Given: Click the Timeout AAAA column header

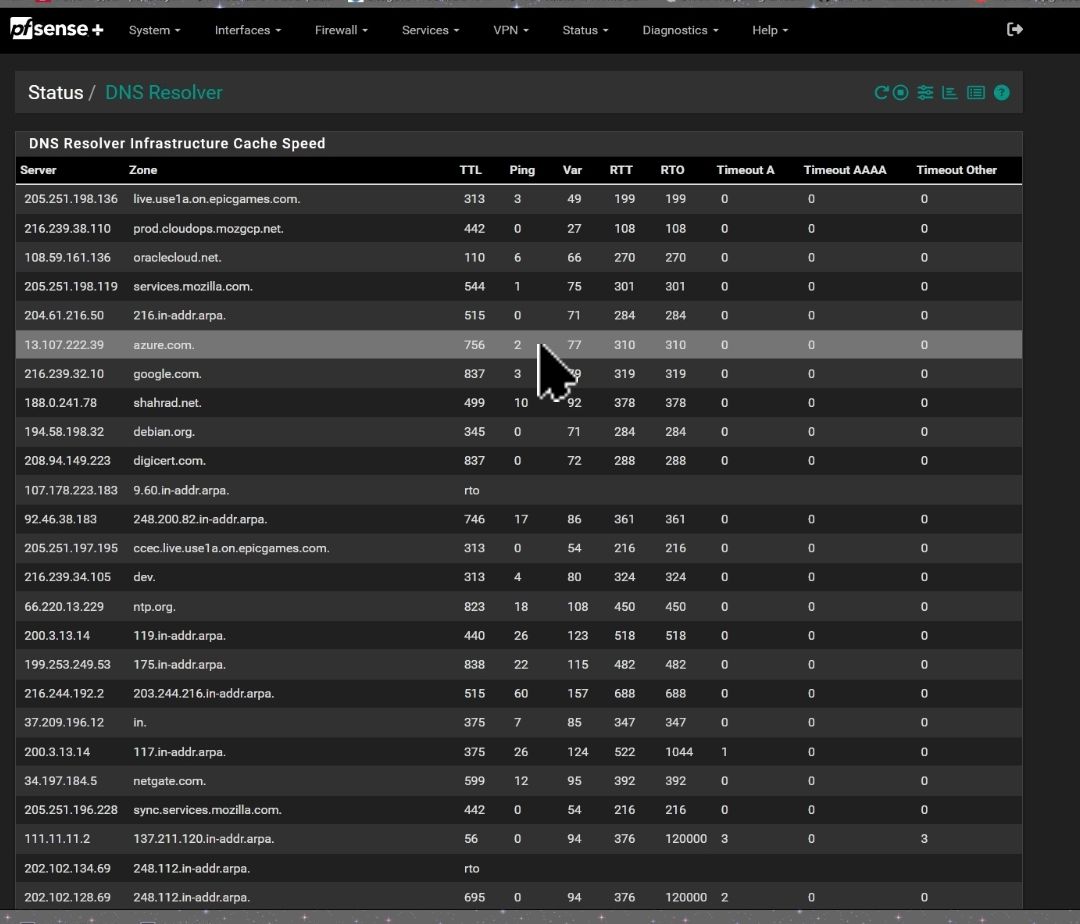Looking at the screenshot, I should tap(845, 170).
